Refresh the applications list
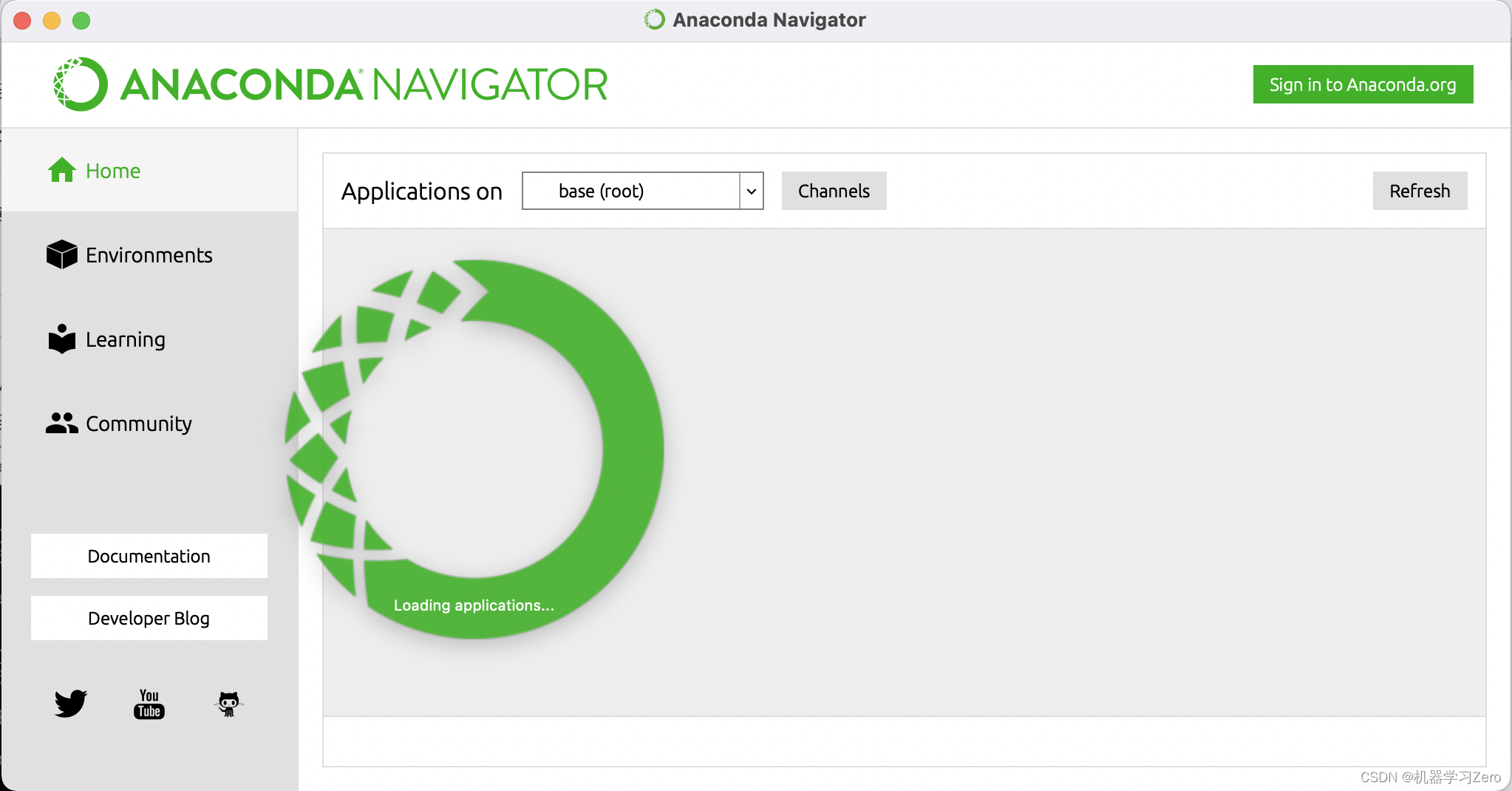The width and height of the screenshot is (1512, 791). tap(1420, 191)
